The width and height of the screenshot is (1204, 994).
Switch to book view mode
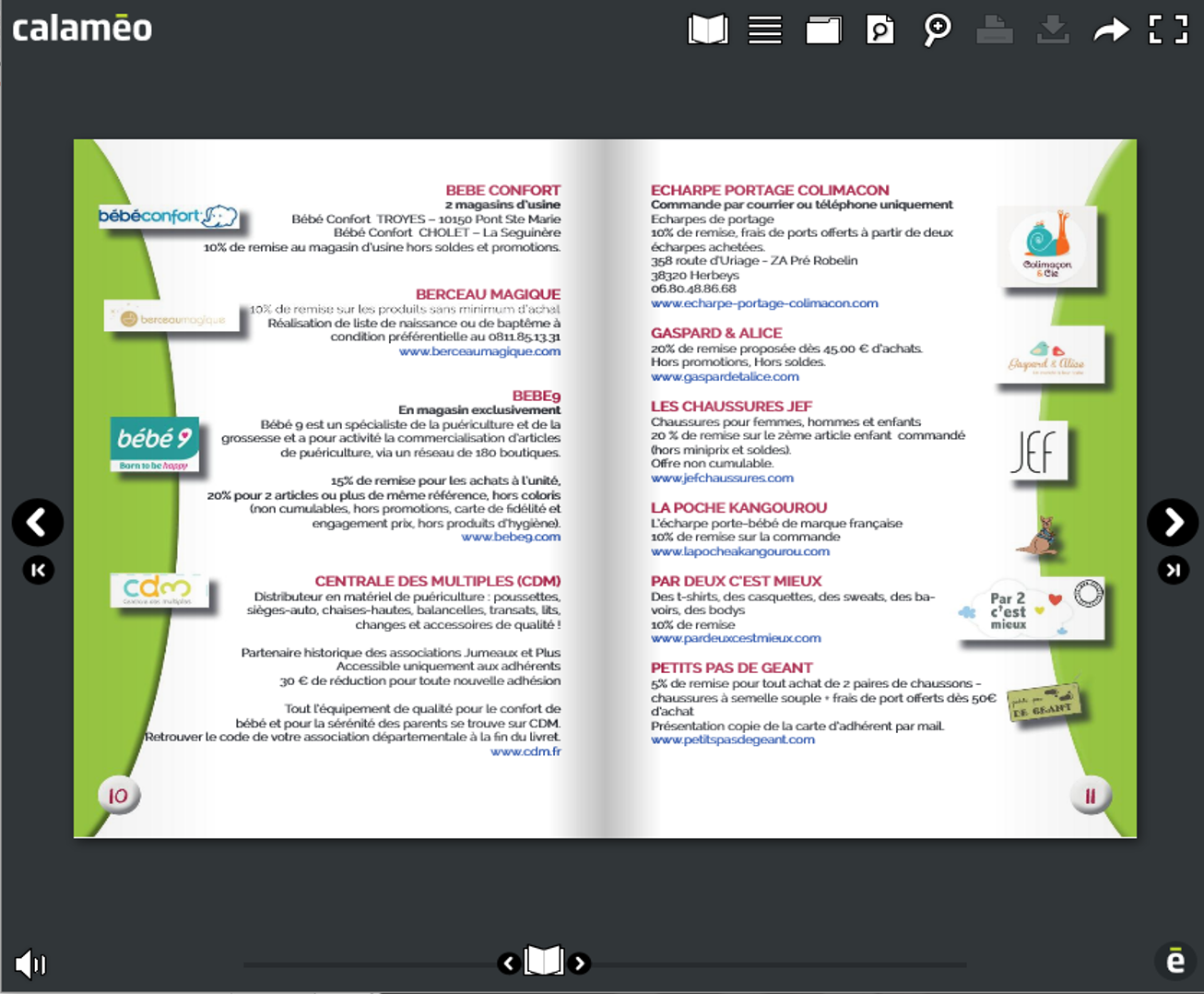pyautogui.click(x=708, y=30)
